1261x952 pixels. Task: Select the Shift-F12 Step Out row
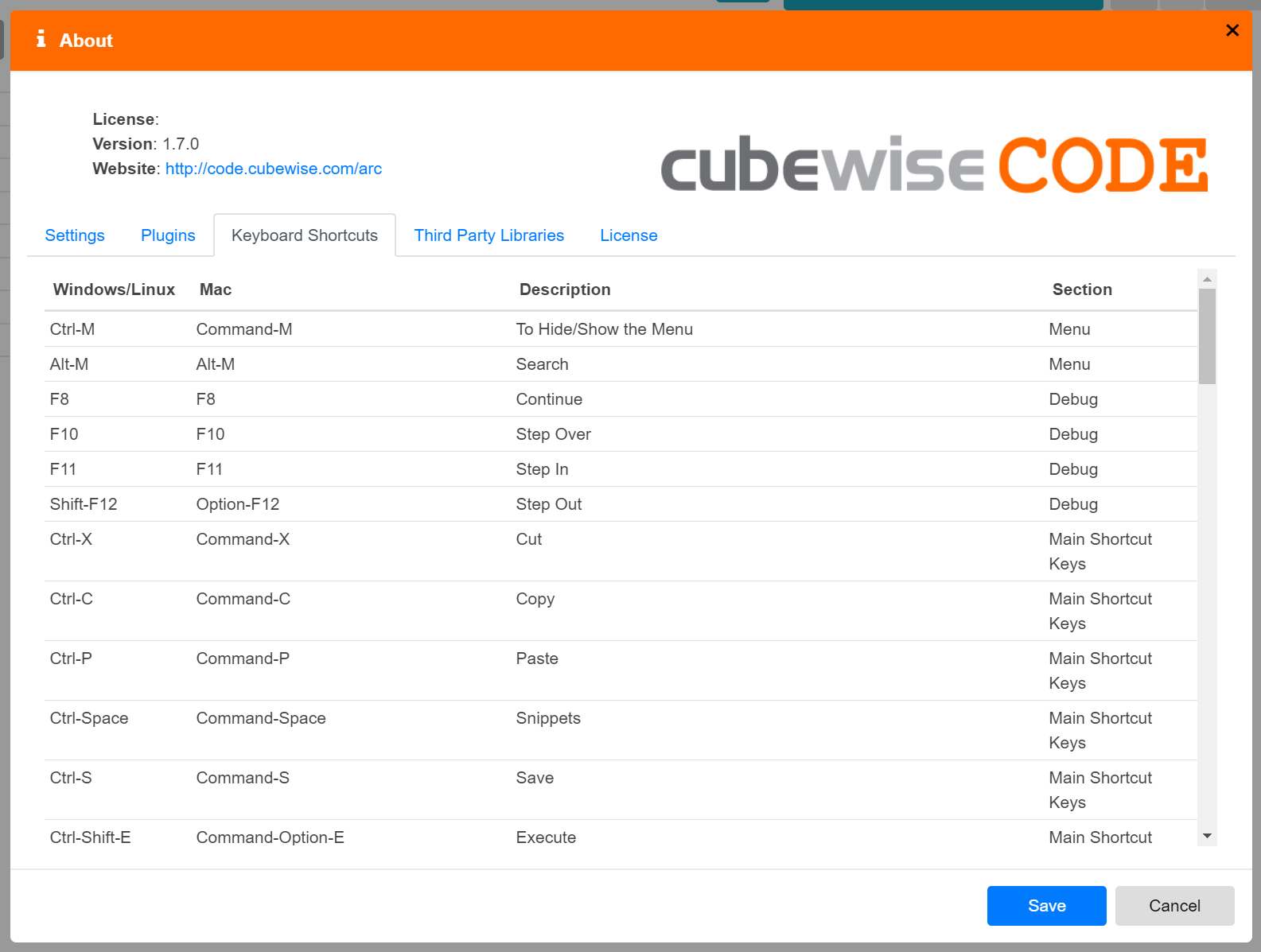[x=548, y=504]
